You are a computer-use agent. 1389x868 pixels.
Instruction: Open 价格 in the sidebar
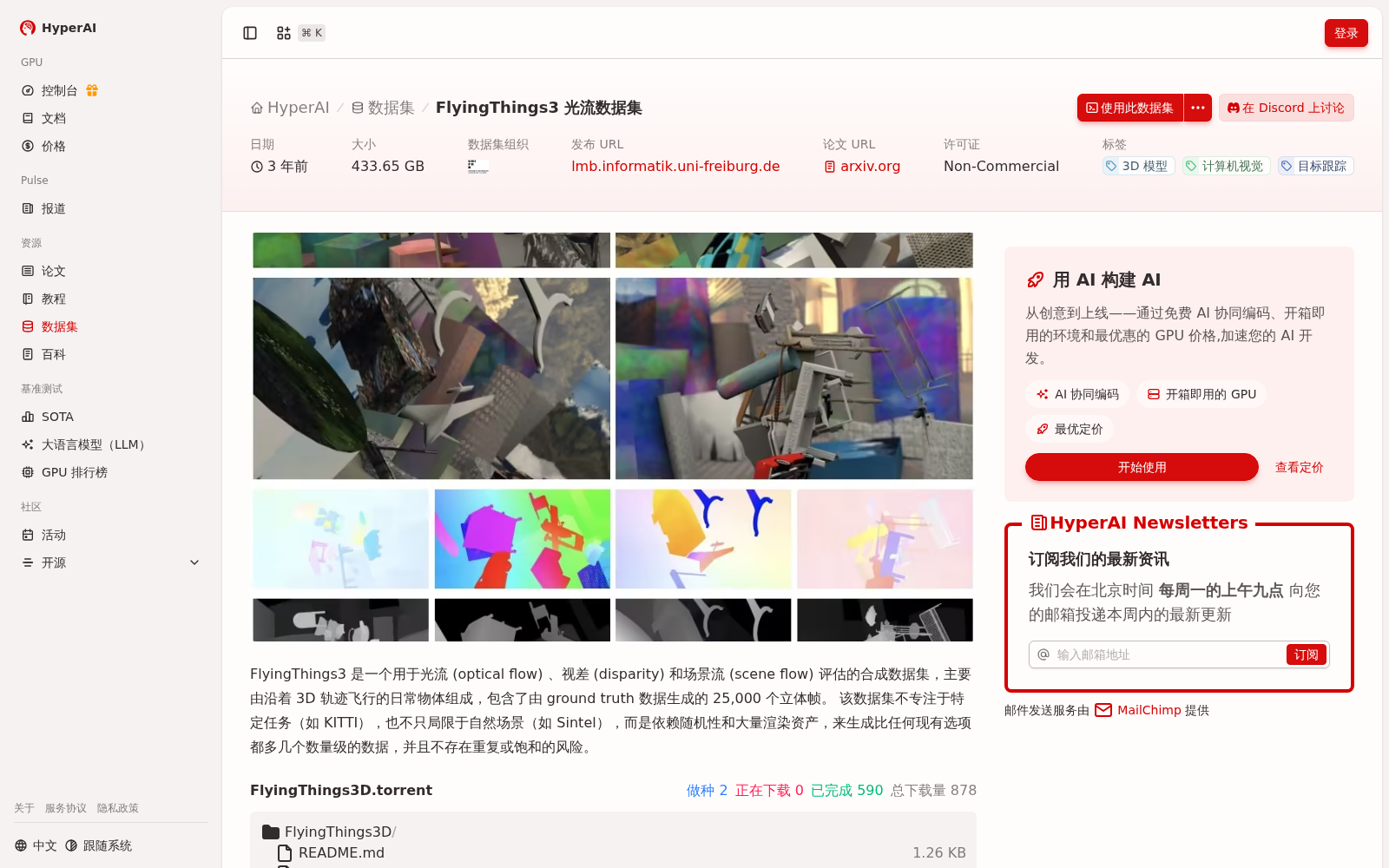(54, 146)
